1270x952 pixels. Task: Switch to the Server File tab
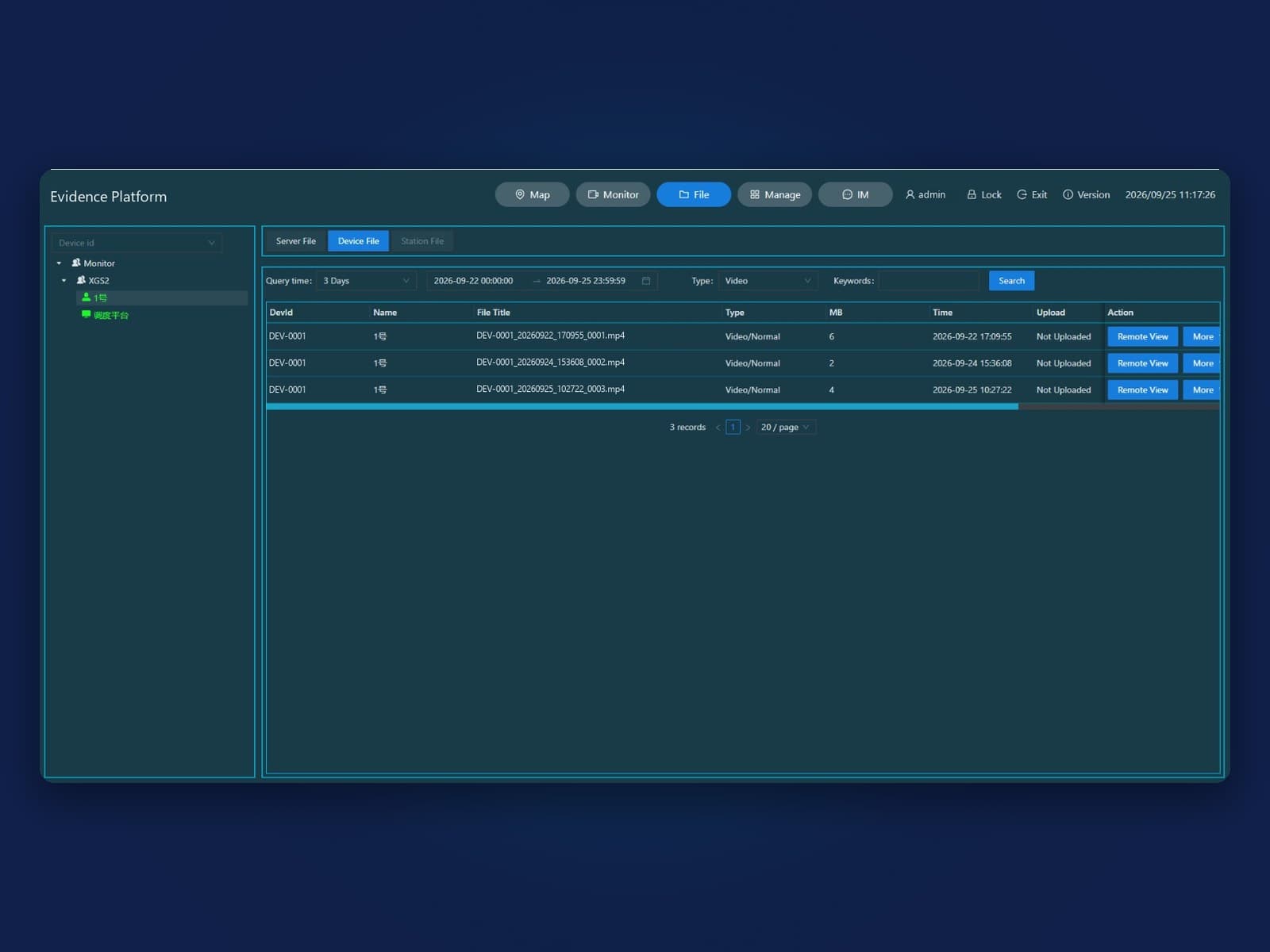[x=295, y=241]
